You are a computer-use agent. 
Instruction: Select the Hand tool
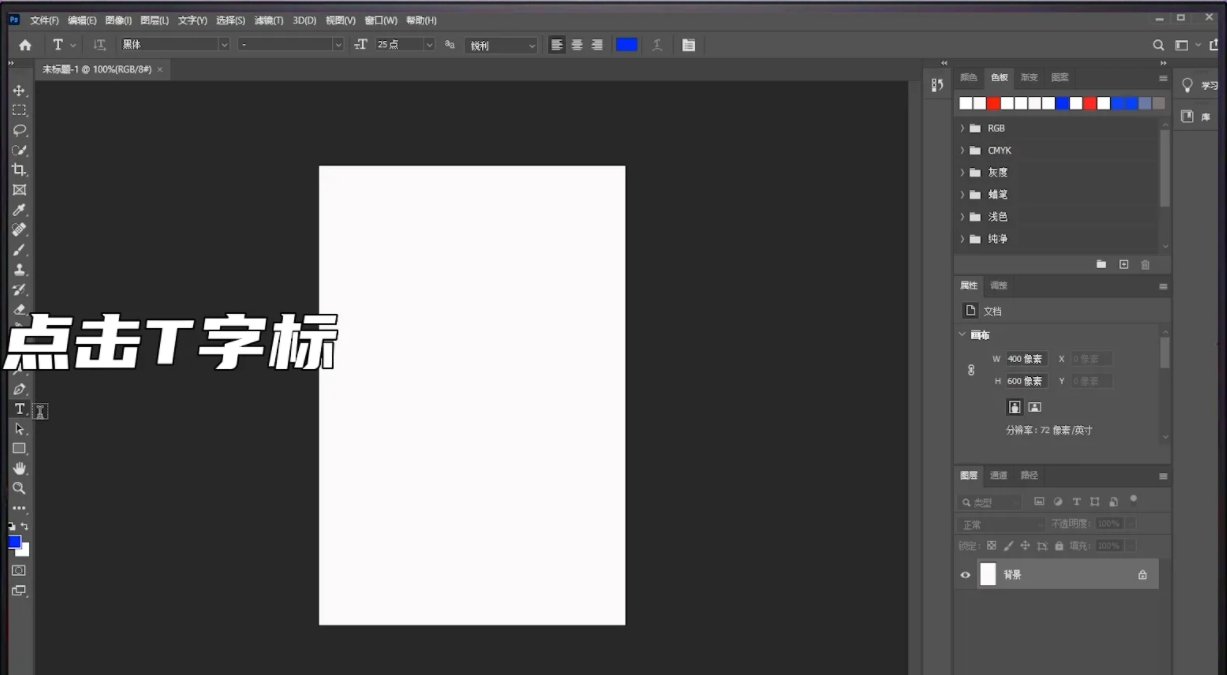click(19, 468)
